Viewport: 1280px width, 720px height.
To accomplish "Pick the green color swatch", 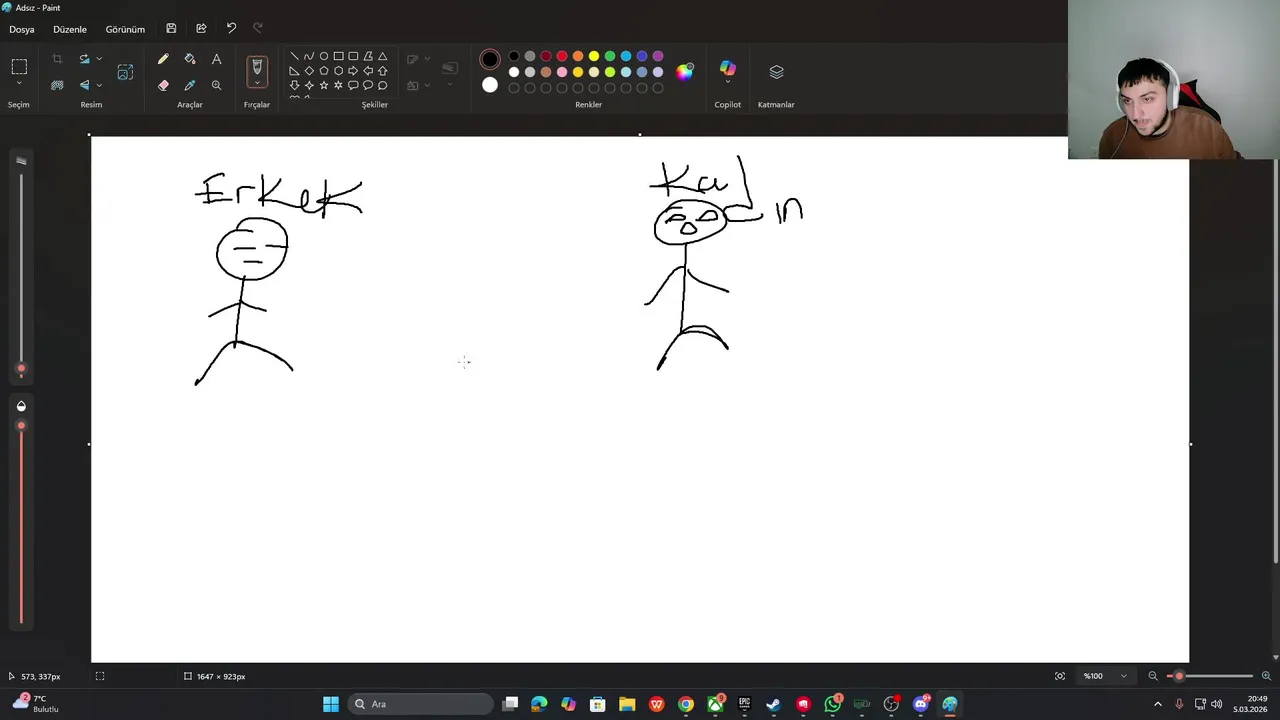I will (610, 56).
